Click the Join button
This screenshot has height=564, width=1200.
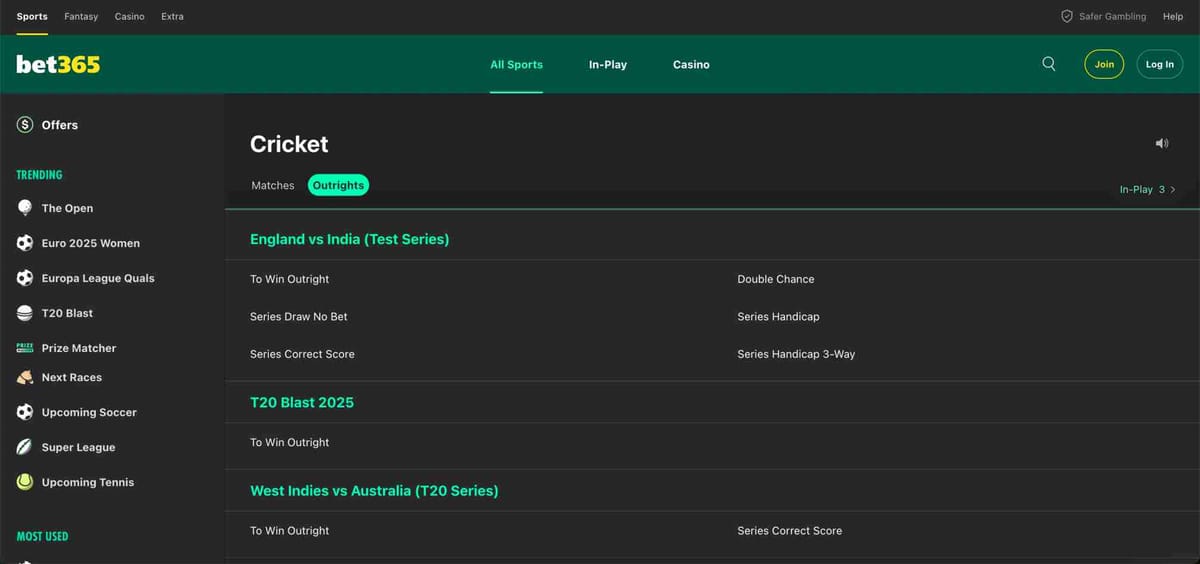coord(1104,64)
